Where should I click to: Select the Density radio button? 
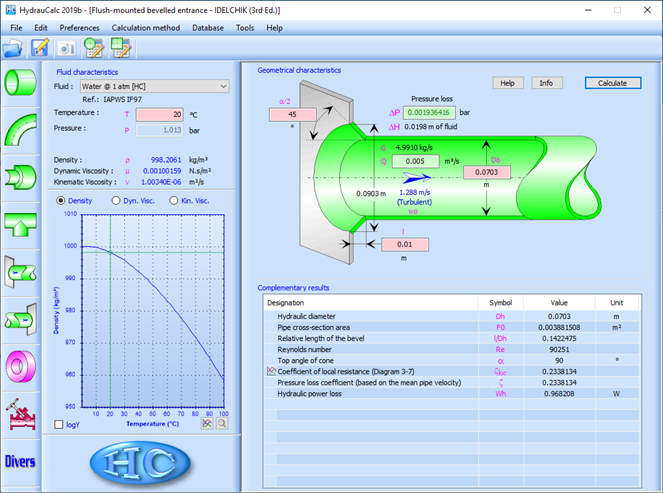click(x=61, y=200)
